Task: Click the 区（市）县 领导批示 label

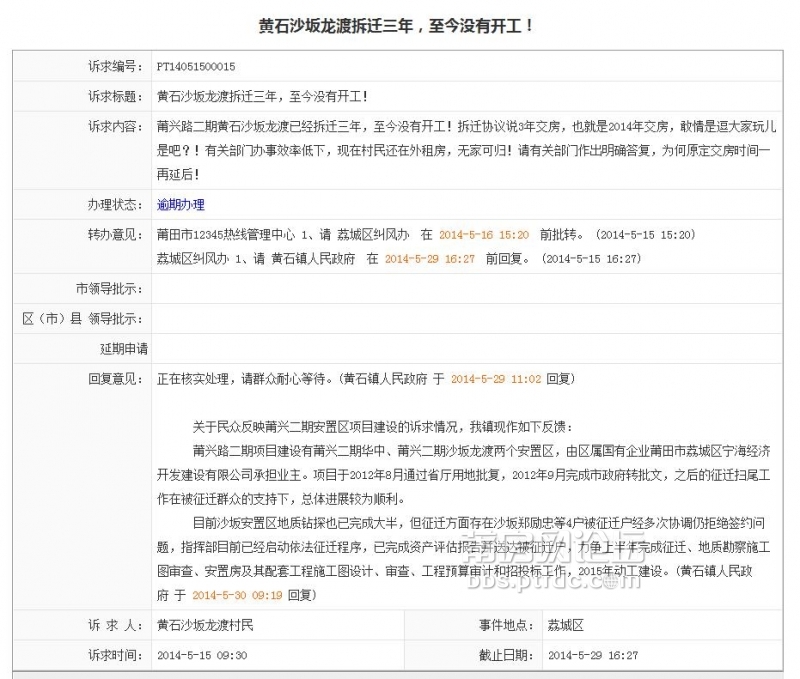Action: (83, 319)
